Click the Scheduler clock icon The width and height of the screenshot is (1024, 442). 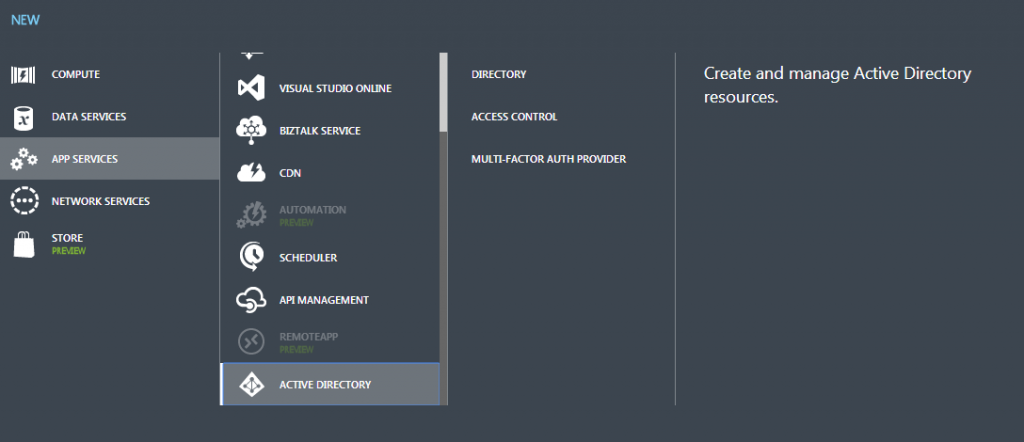251,257
